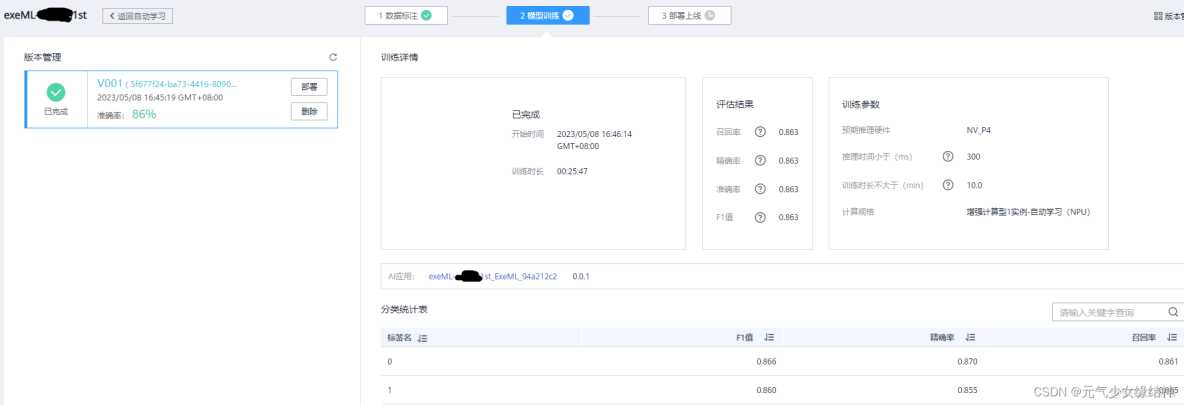Open AI应用 link ending ExeML_94a212c2
Screen dimensions: 1184x405
pos(492,277)
